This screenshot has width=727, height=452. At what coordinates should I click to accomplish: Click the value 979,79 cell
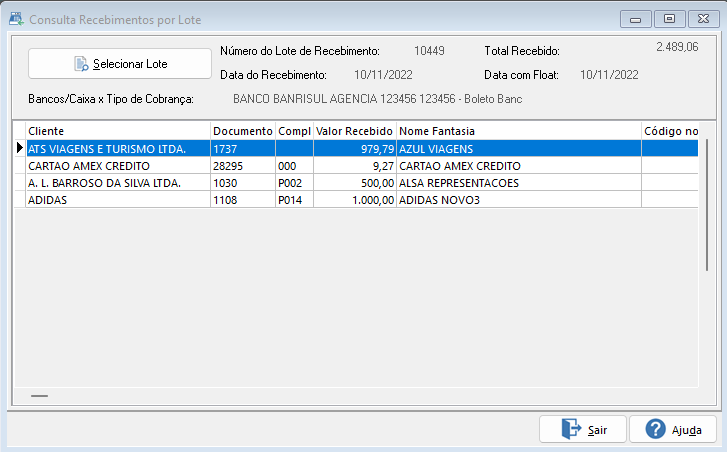click(x=355, y=149)
